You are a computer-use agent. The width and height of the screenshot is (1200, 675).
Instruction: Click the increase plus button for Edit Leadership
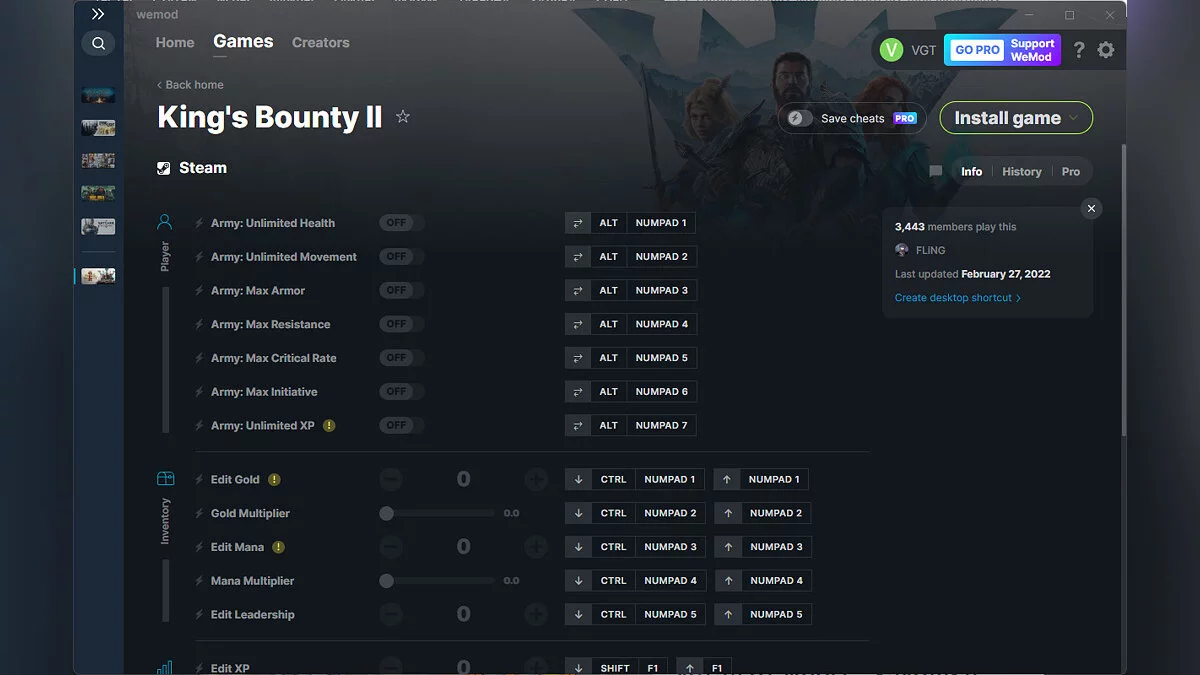pyautogui.click(x=536, y=614)
